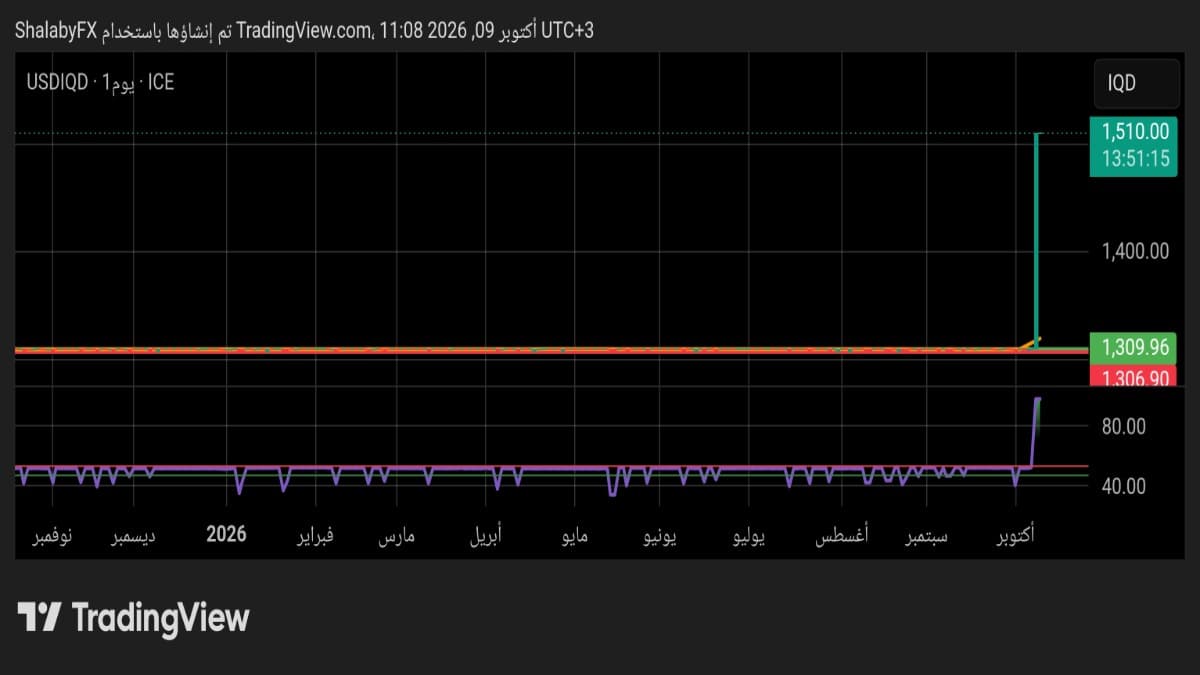Click the ديسمبر month label
Image resolution: width=1200 pixels, height=675 pixels.
coord(133,536)
